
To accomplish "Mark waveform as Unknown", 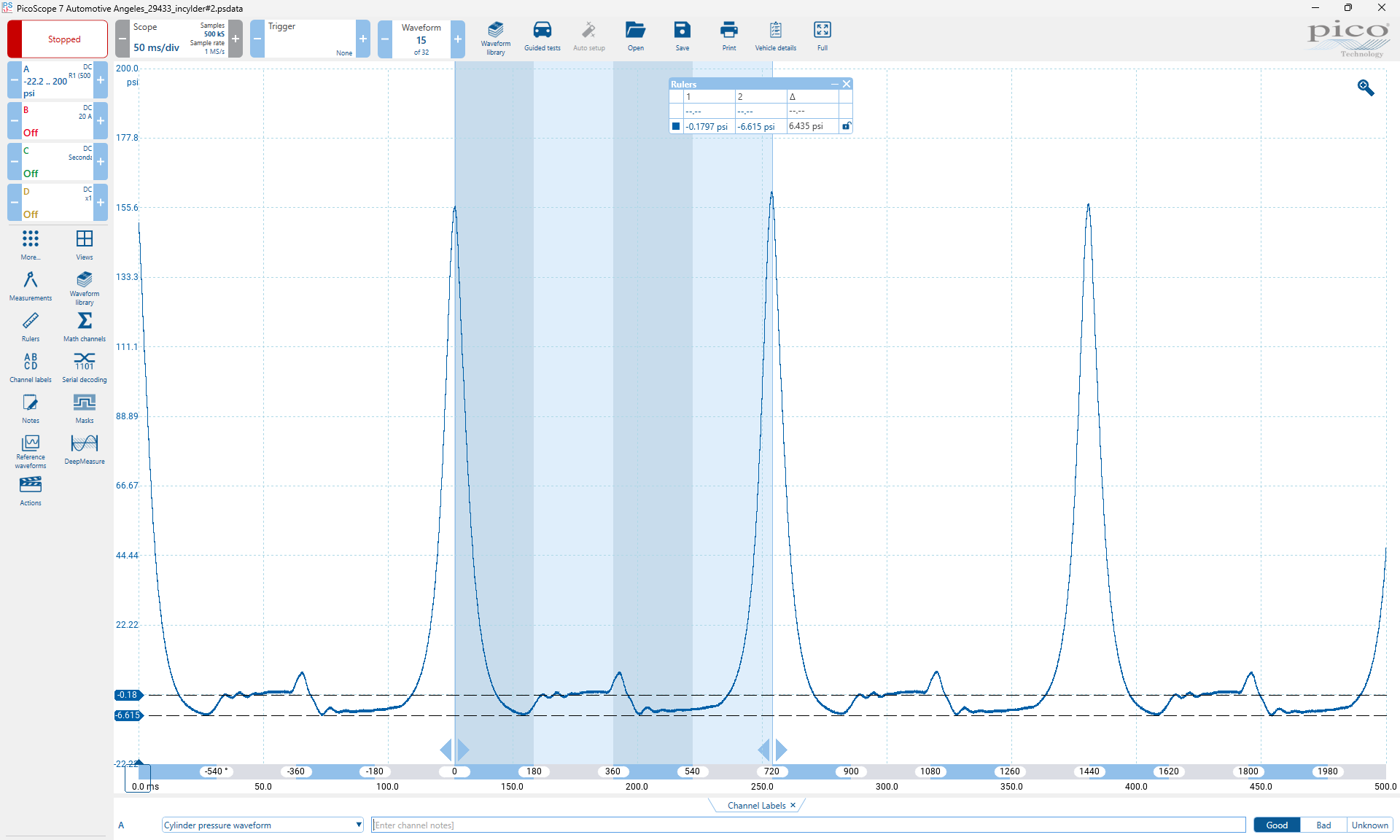I will point(1369,825).
